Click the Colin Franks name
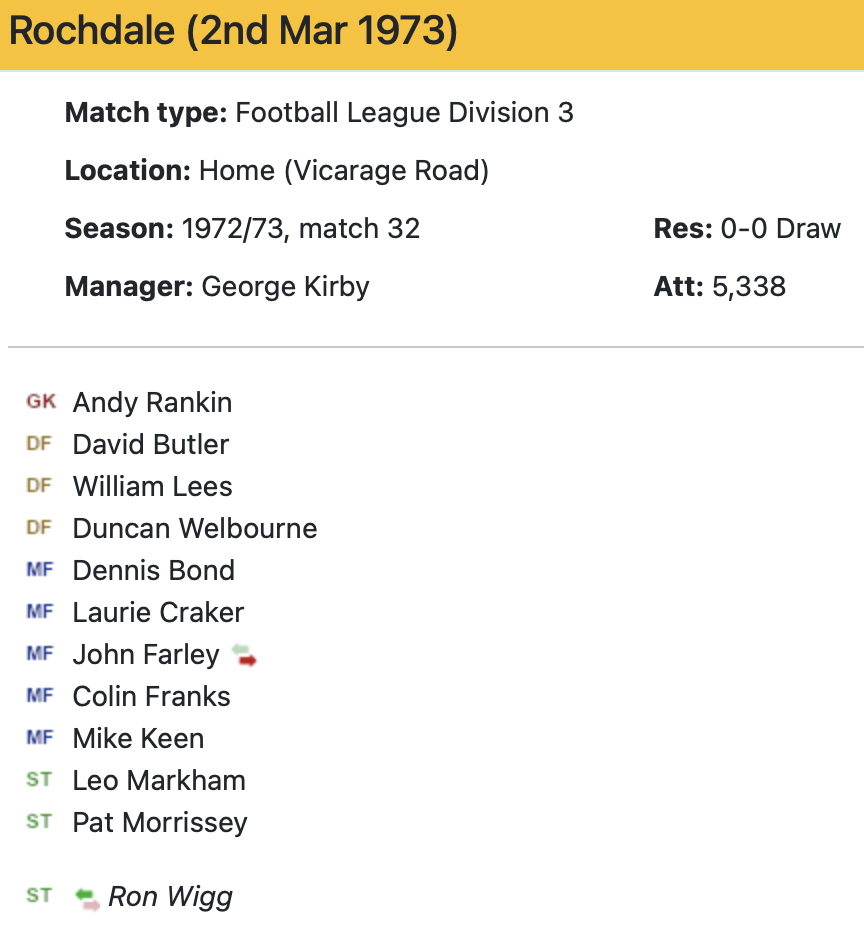864x934 pixels. [x=151, y=696]
